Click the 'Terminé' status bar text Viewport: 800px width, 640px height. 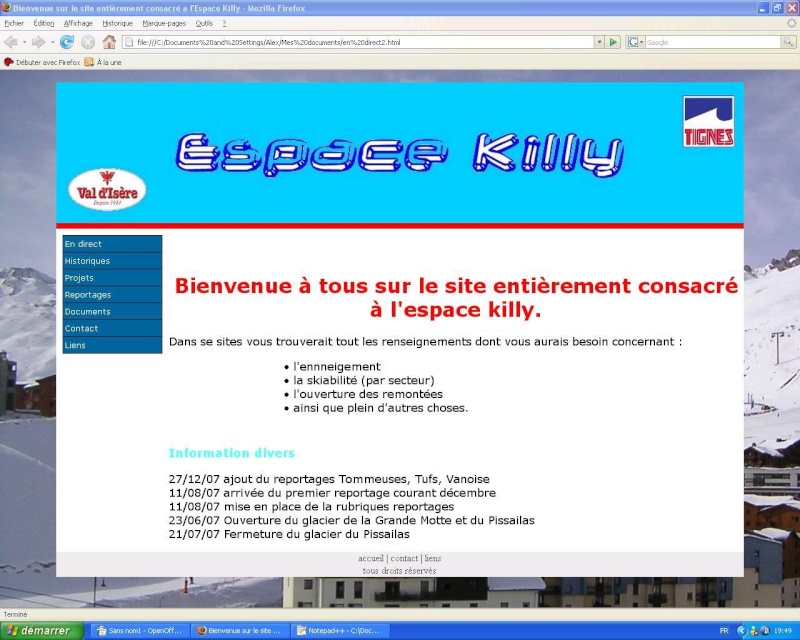[15, 614]
